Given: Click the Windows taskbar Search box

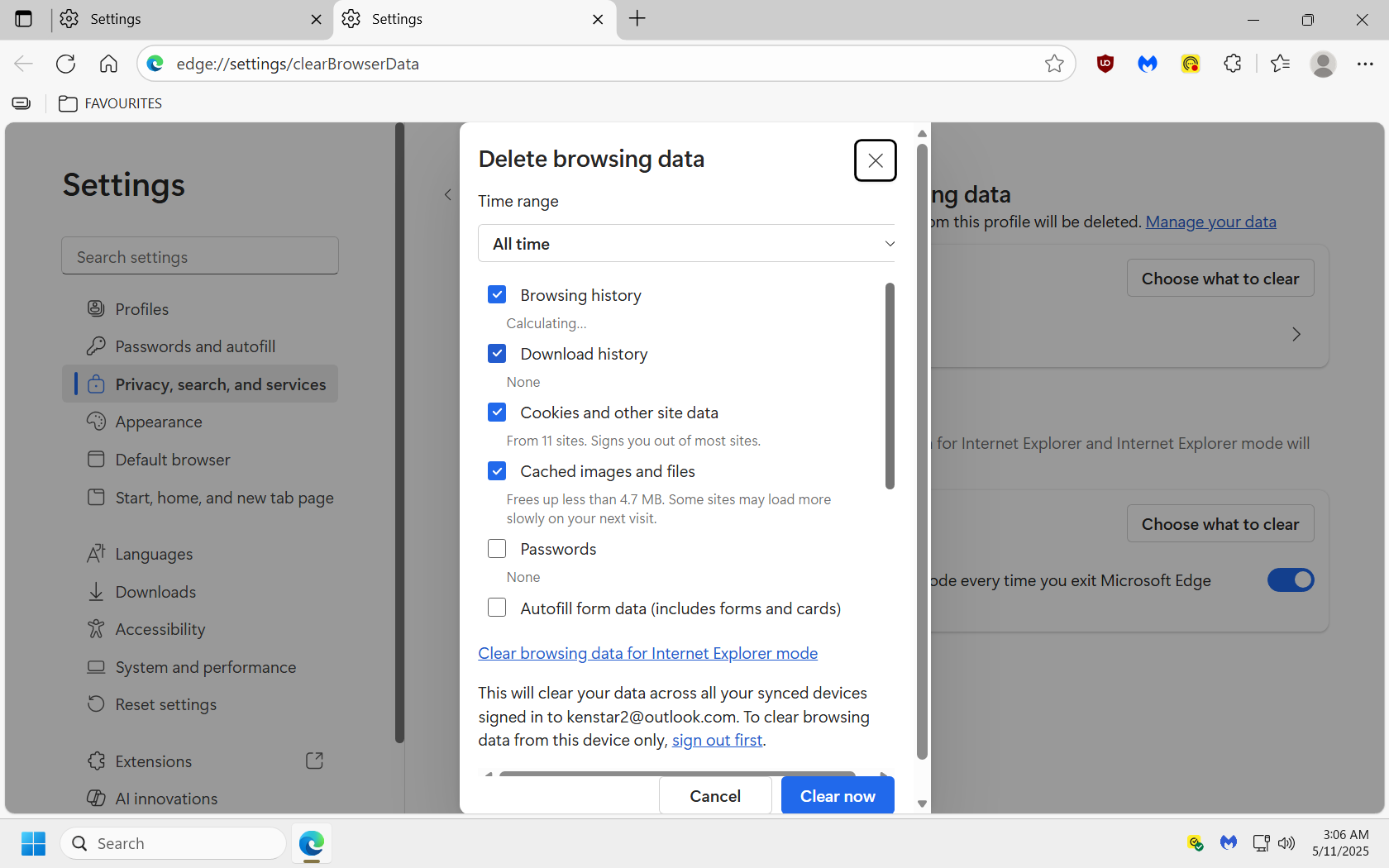Looking at the screenshot, I should point(173,843).
